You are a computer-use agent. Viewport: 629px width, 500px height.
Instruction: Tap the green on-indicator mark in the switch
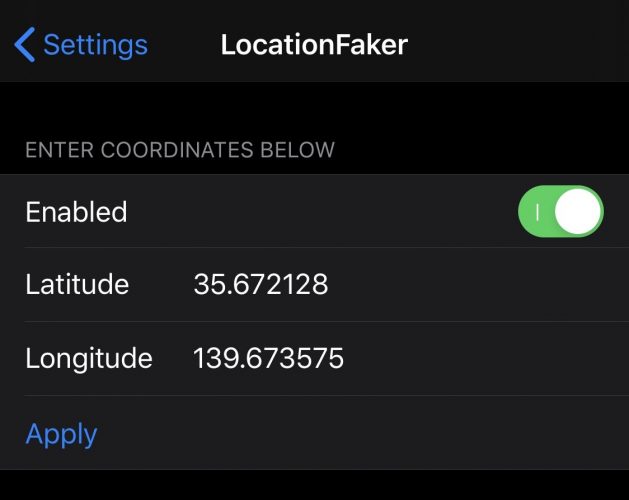pyautogui.click(x=537, y=212)
